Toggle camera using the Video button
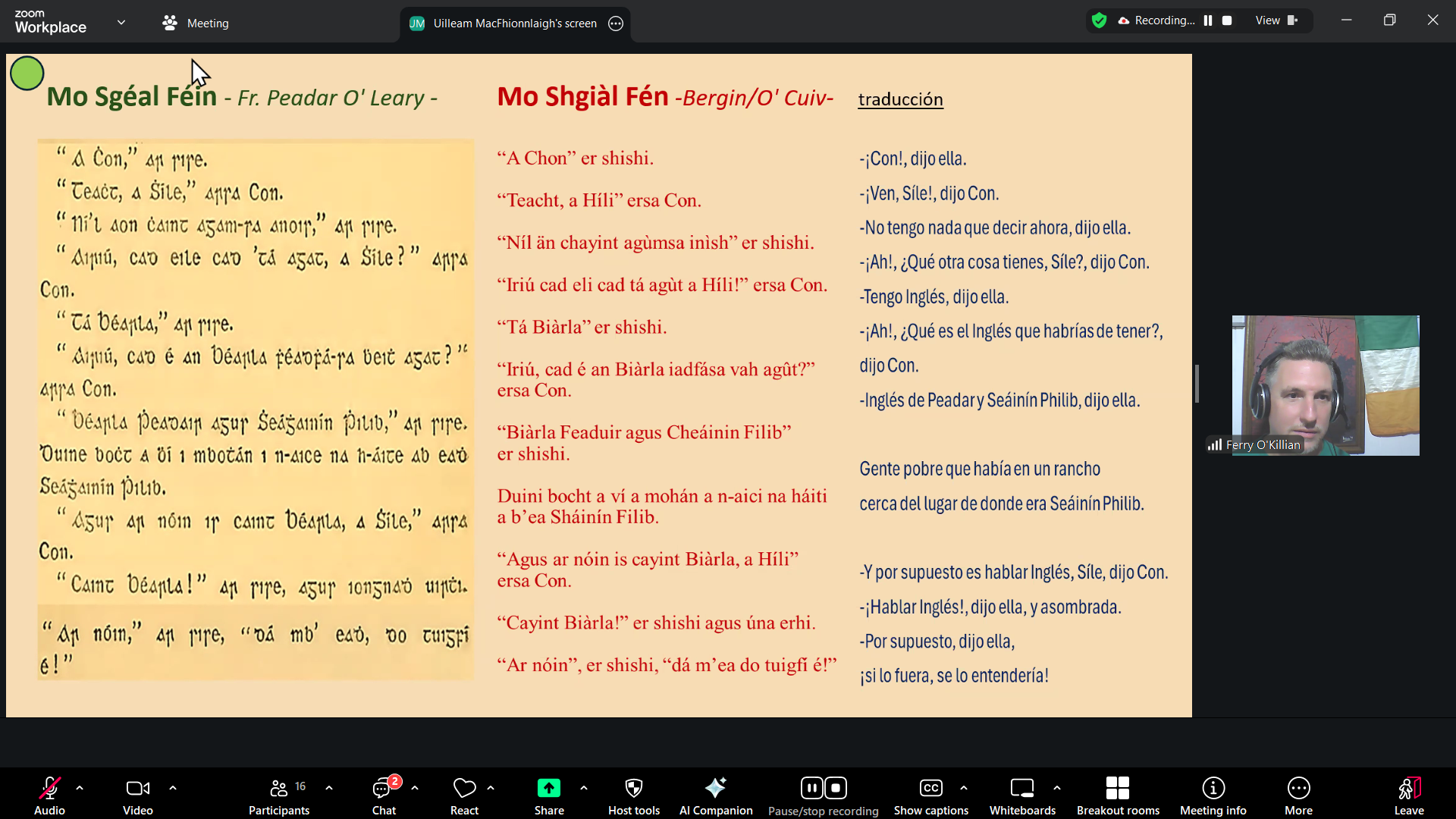 (137, 789)
